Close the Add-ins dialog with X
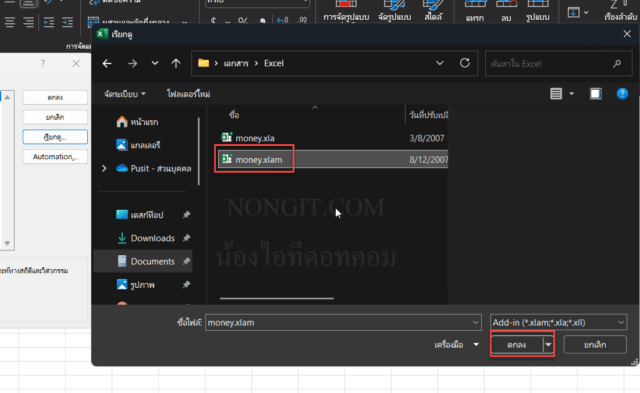The height and width of the screenshot is (393, 640). [76, 63]
